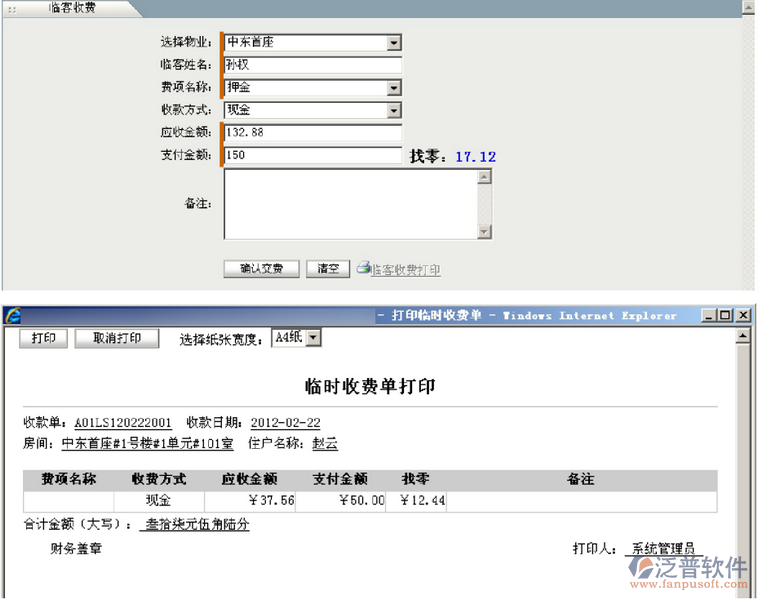Select paper width from A4纸 dropdown
Screen dimensions: 758x600
313,338
